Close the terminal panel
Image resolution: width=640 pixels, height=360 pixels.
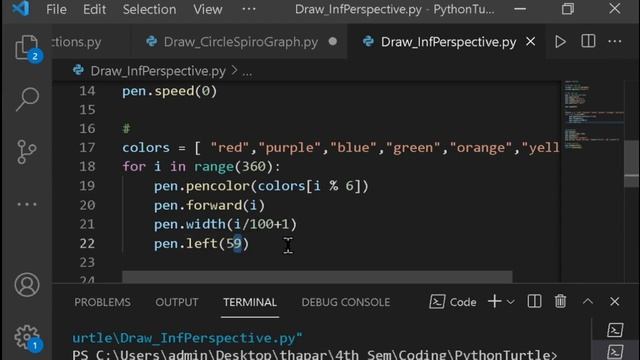pos(615,302)
